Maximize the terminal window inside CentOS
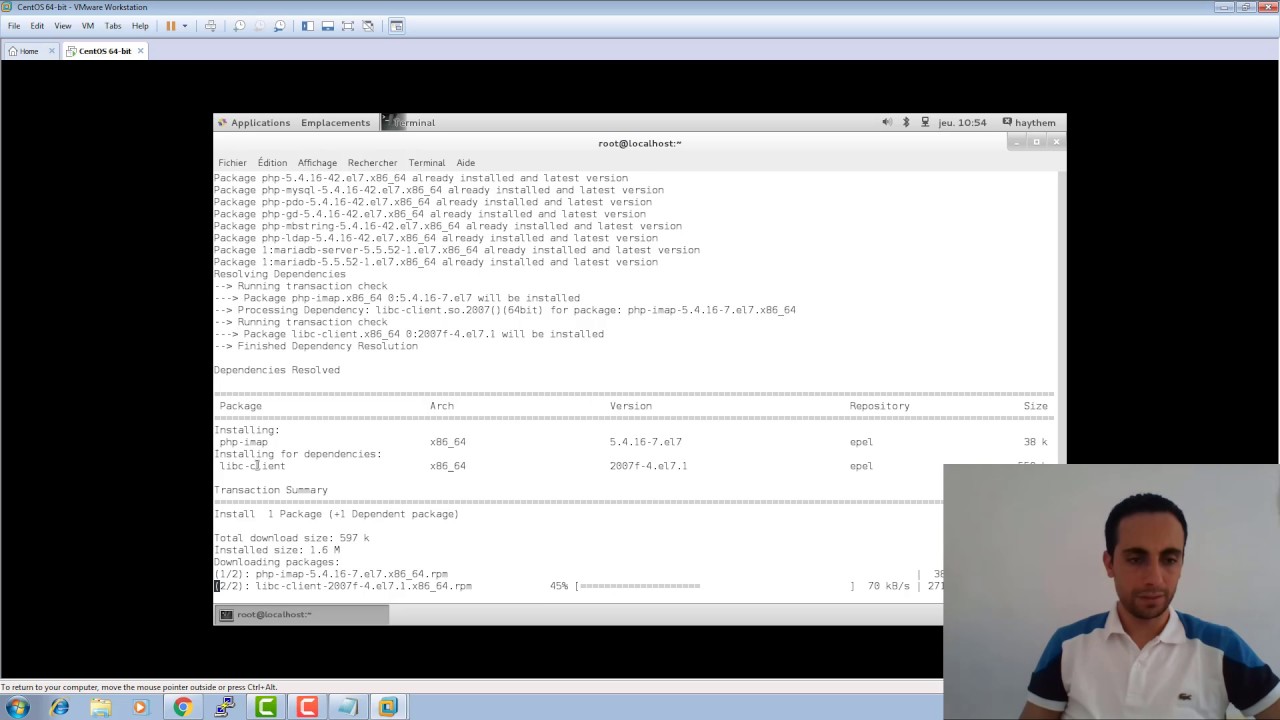 (x=1037, y=142)
